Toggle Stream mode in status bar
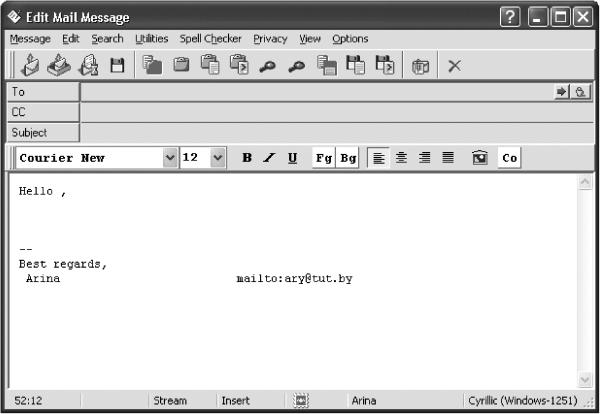The height and width of the screenshot is (414, 600). point(170,401)
